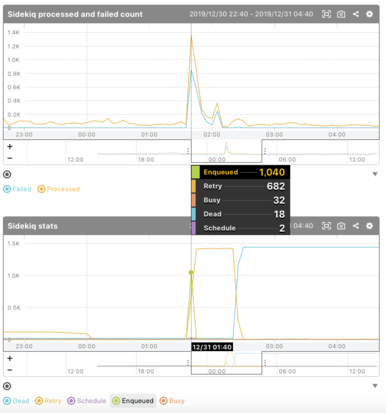Open settings gear of Sidekiq processed graph

pyautogui.click(x=369, y=14)
